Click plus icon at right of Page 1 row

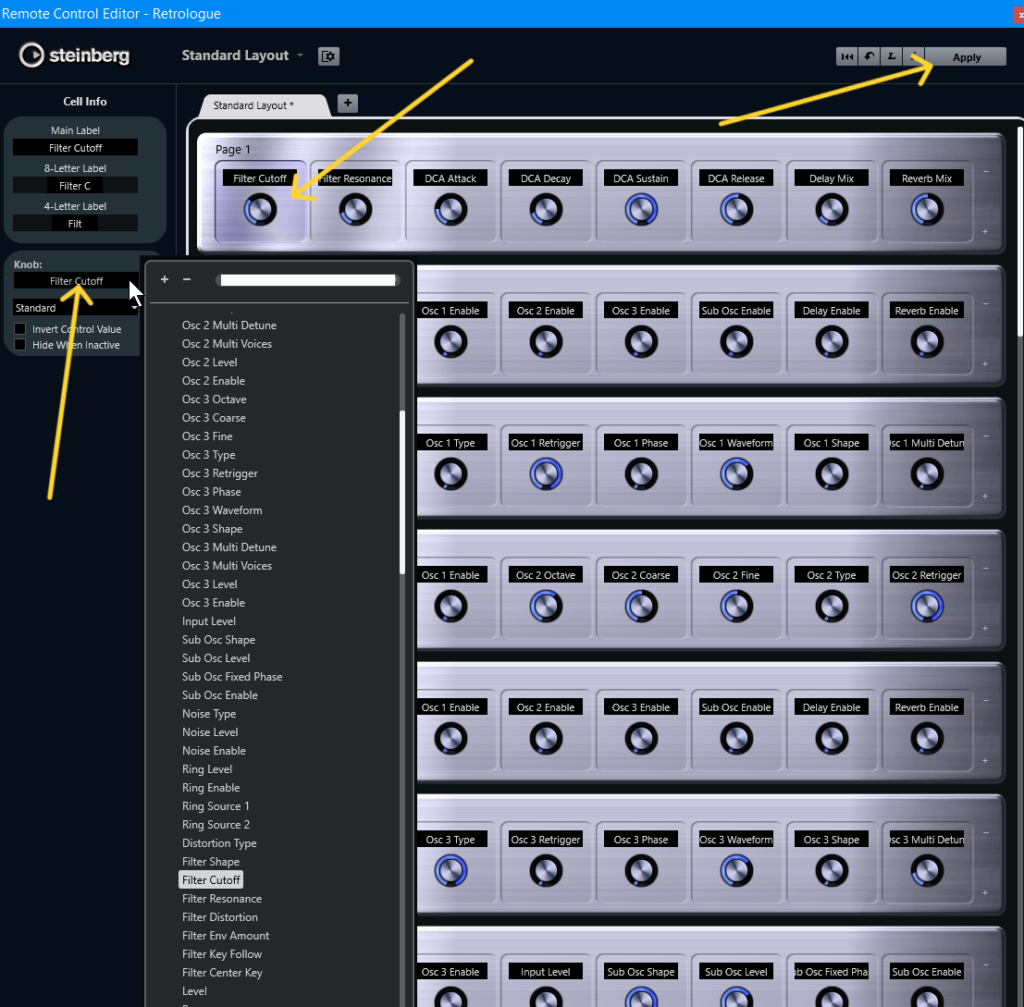[x=985, y=232]
